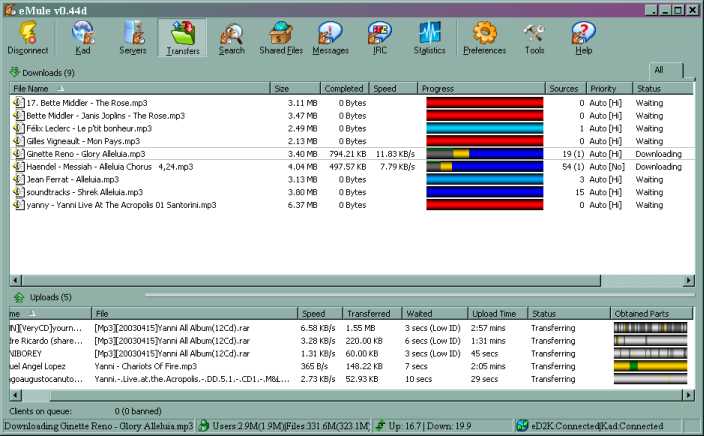
Task: Sort uploads by Upload Time column
Action: point(497,314)
